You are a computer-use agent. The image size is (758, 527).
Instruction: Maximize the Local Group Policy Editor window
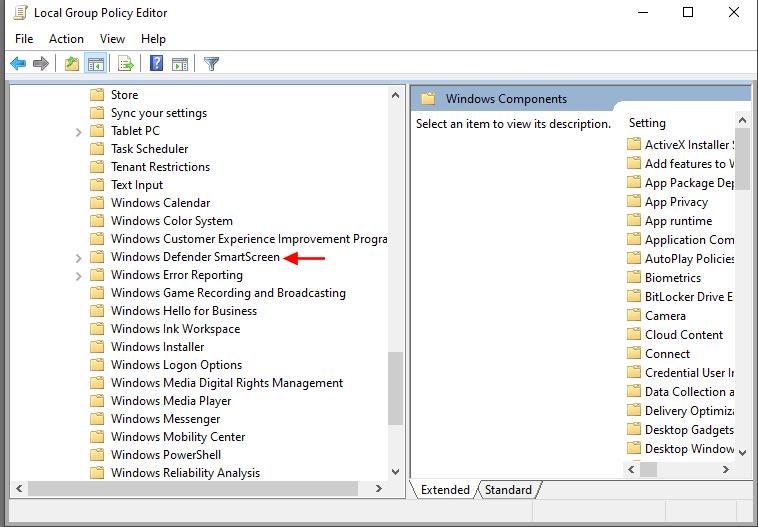tap(688, 12)
